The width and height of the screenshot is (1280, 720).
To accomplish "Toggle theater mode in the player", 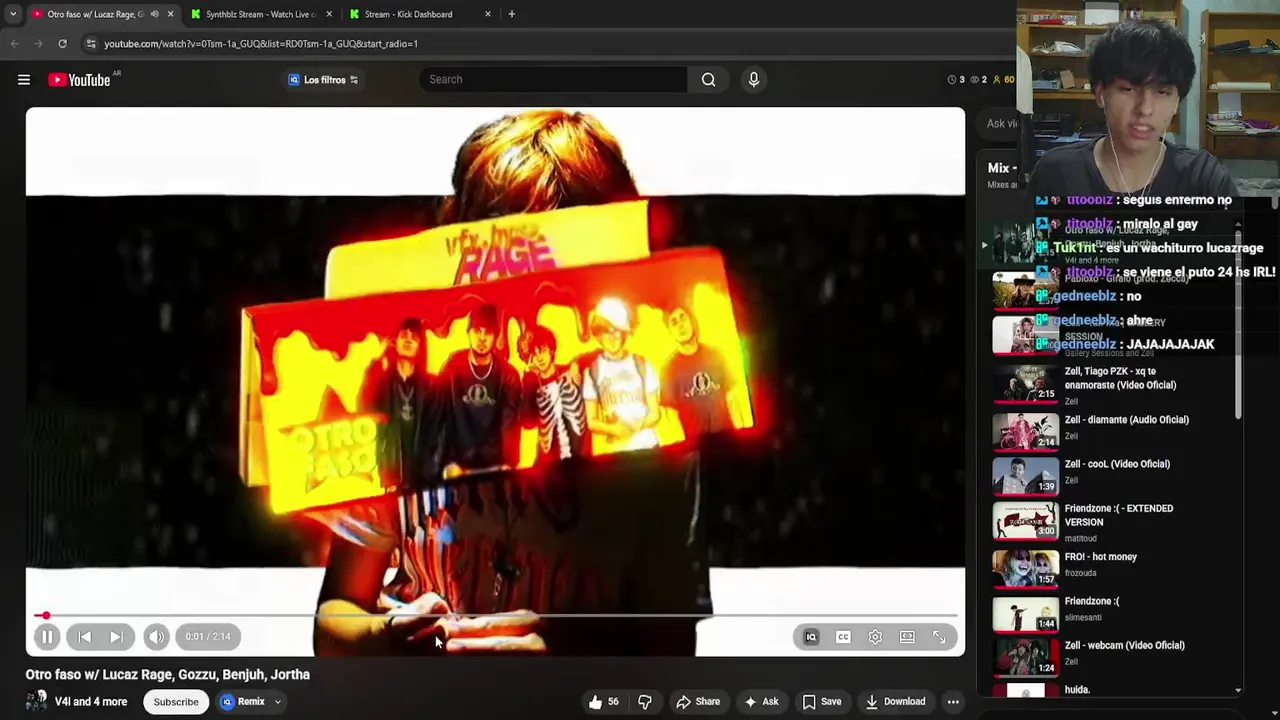I will tap(907, 637).
